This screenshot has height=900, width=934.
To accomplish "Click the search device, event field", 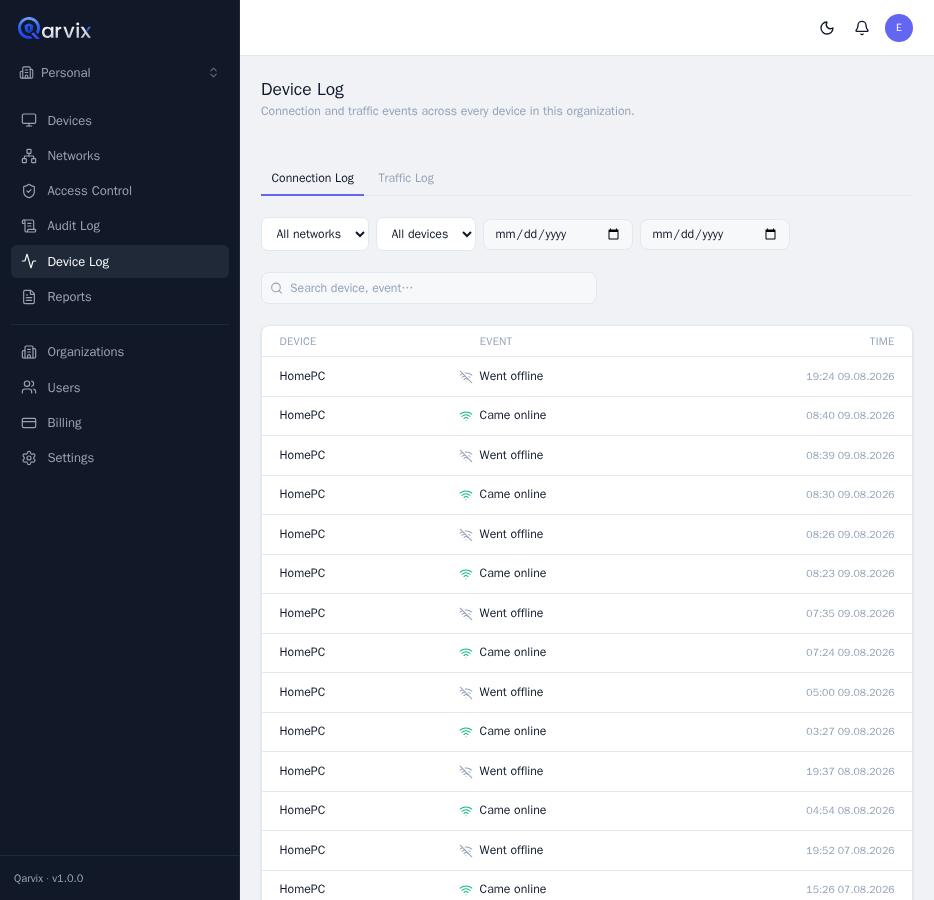I will (x=429, y=288).
